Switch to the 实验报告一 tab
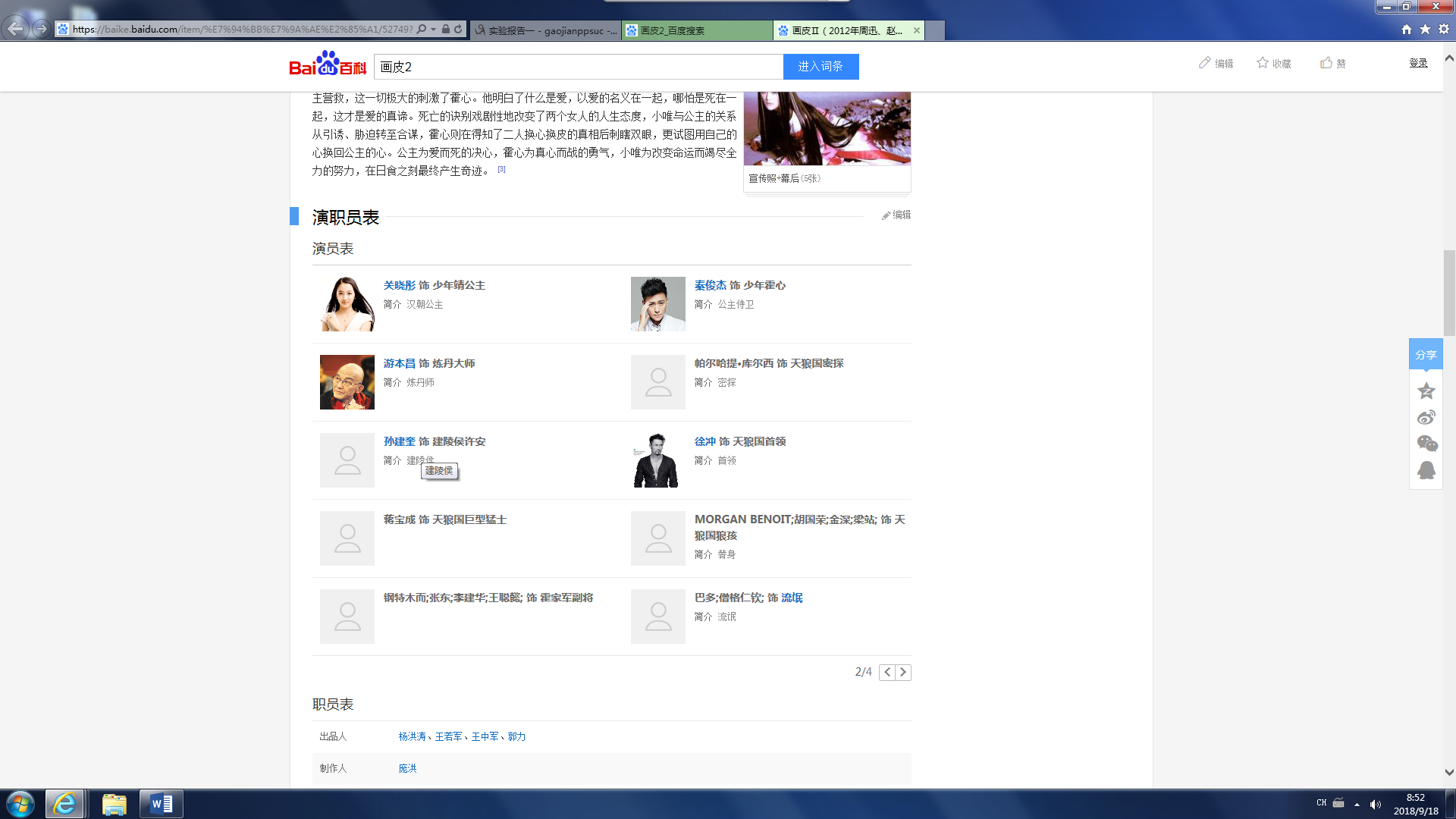 point(544,30)
